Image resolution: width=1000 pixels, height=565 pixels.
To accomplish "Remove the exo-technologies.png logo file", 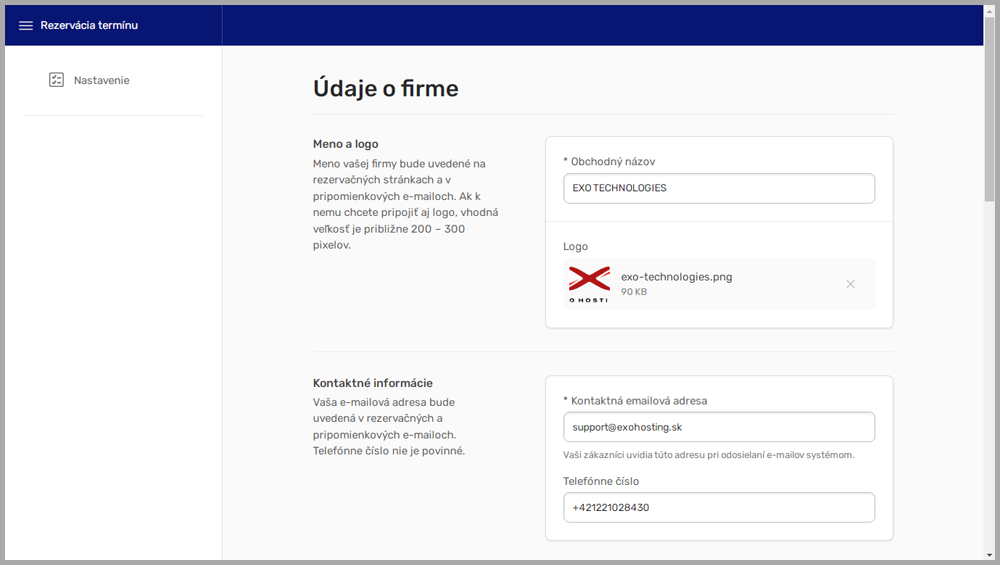I will tap(850, 284).
